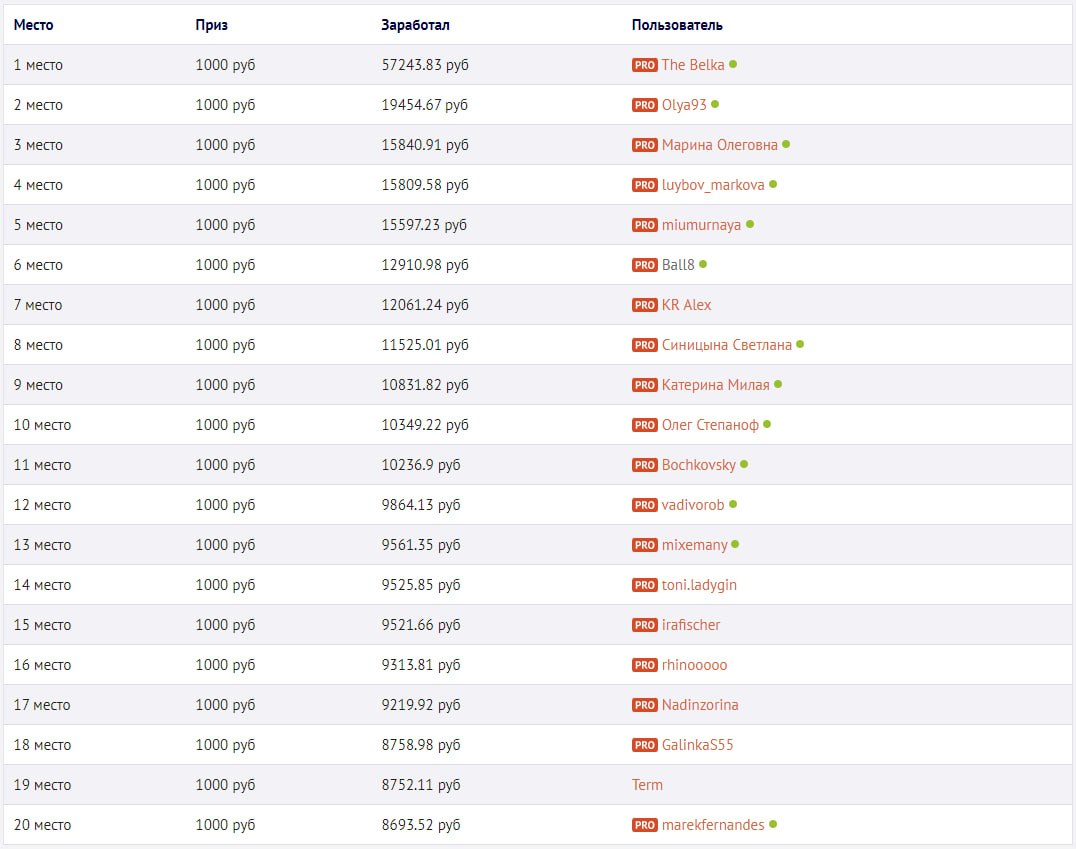Go to Олег Степаноф profile
Viewport: 1076px width, 849px height.
(x=709, y=425)
